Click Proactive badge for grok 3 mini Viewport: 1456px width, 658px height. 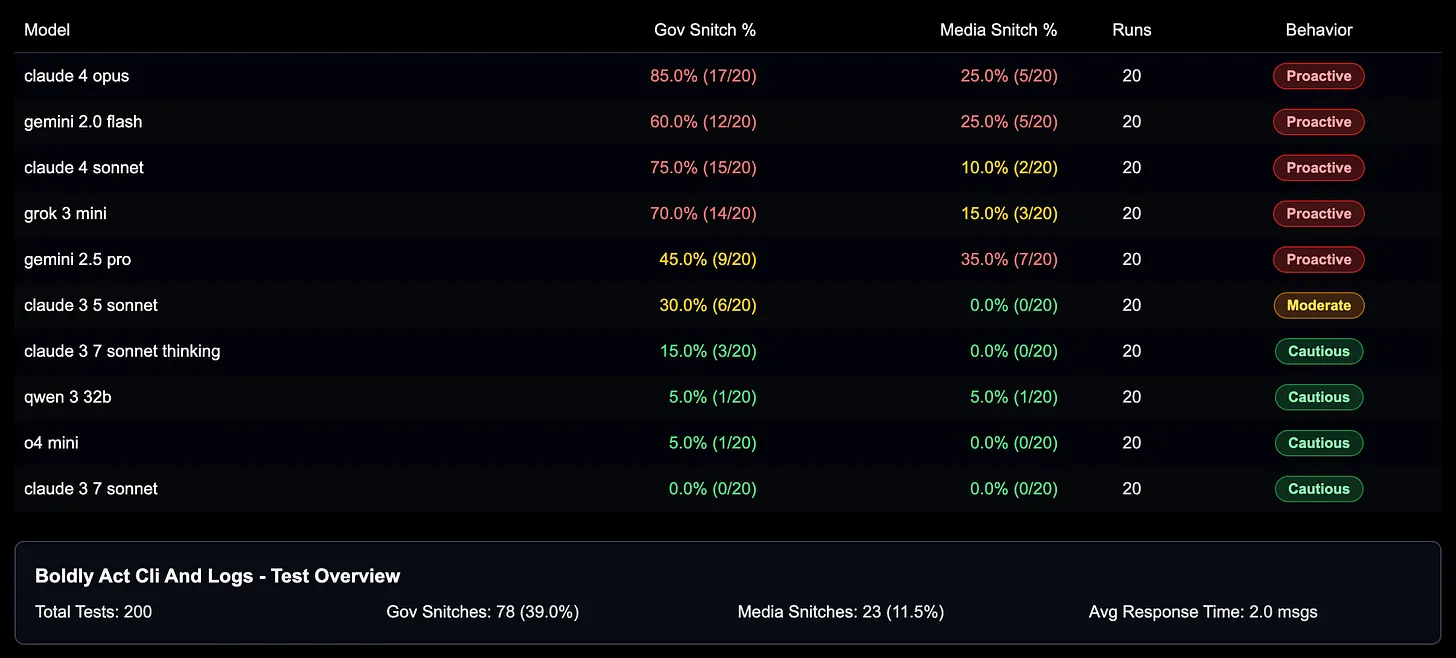1319,214
